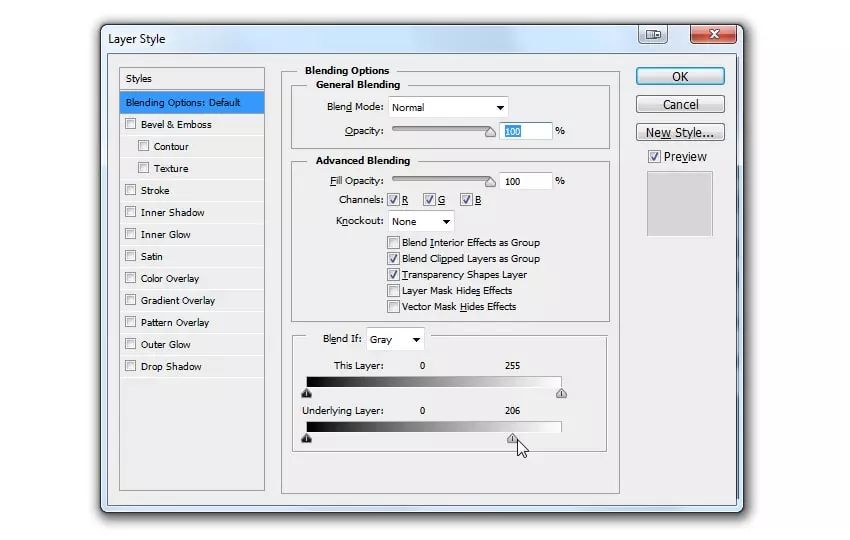Click the window help icon in title bar

pyautogui.click(x=653, y=35)
